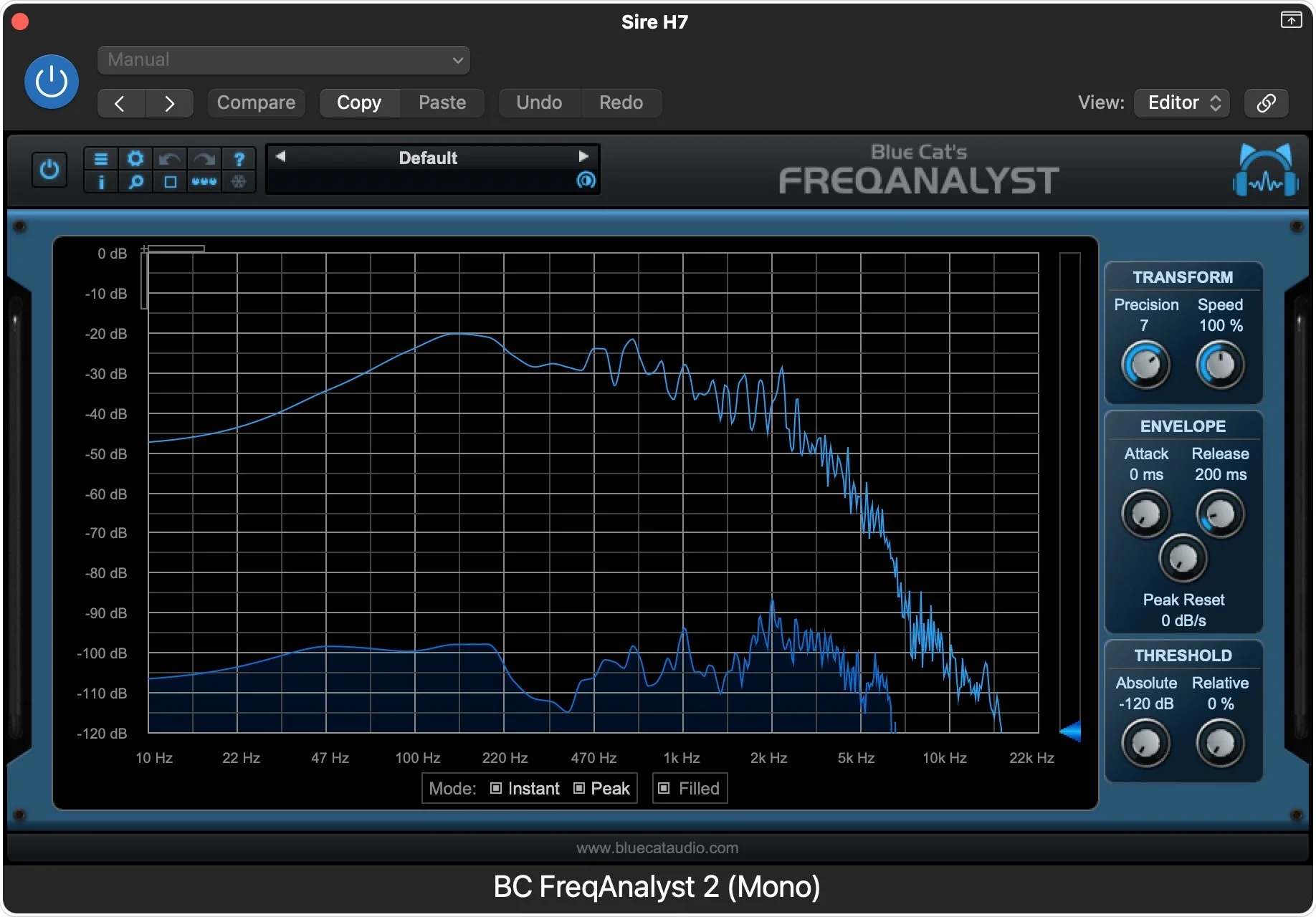Click the snowflake freeze icon
This screenshot has width=1316, height=917.
coord(239,182)
